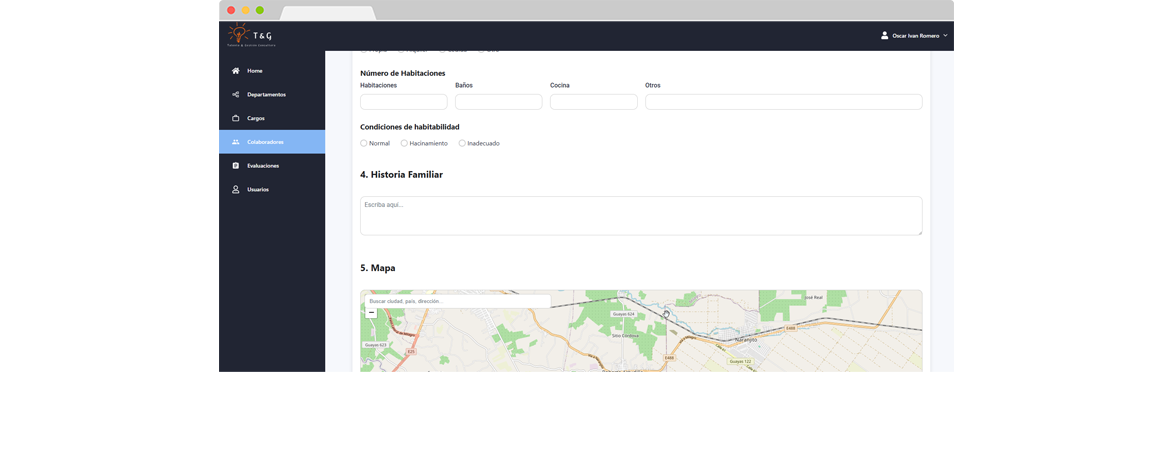Click the Baños input field
Screen dimensions: 1171x455
pos(498,102)
